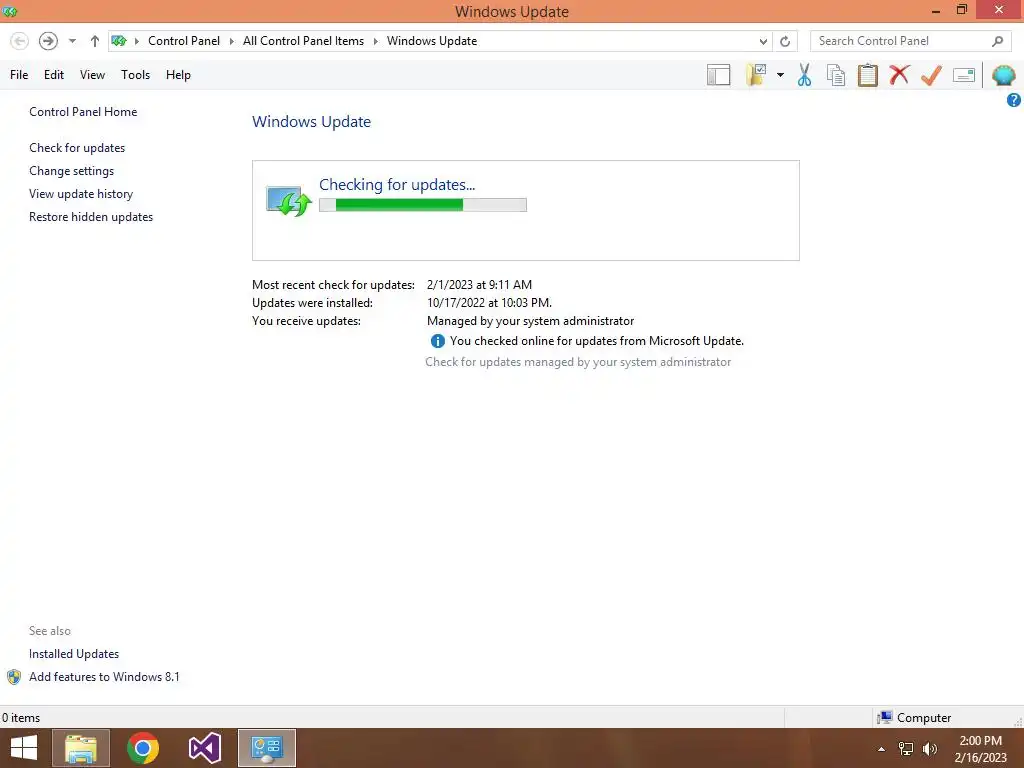This screenshot has height=768, width=1024.
Task: Open Change settings link
Action: click(71, 170)
